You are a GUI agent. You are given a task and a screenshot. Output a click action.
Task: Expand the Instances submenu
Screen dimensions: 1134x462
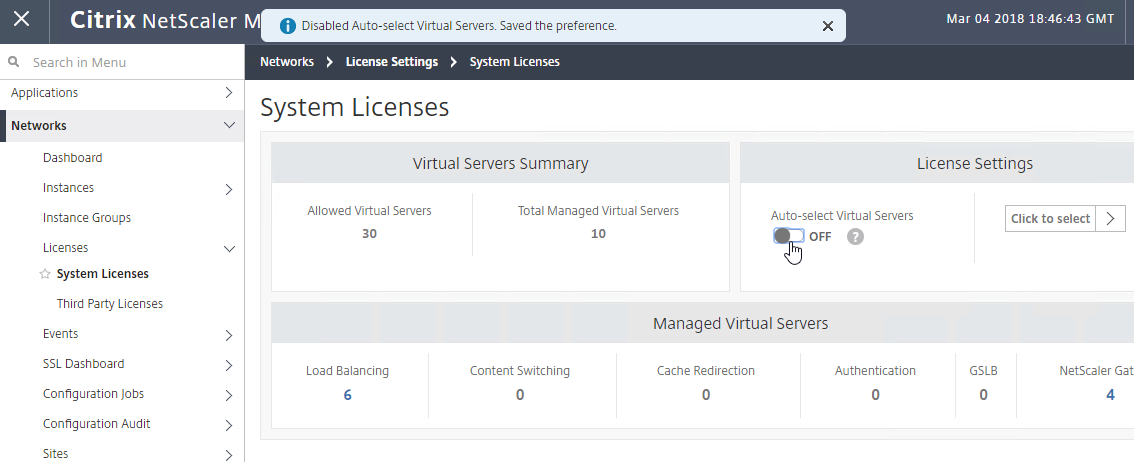229,189
